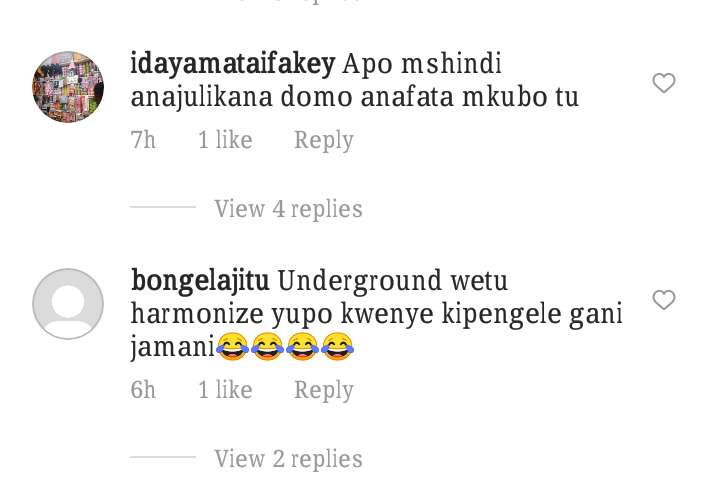This screenshot has width=720, height=491.
Task: Select the 'Apo mshindi anajulikana' comment text
Action: [354, 80]
